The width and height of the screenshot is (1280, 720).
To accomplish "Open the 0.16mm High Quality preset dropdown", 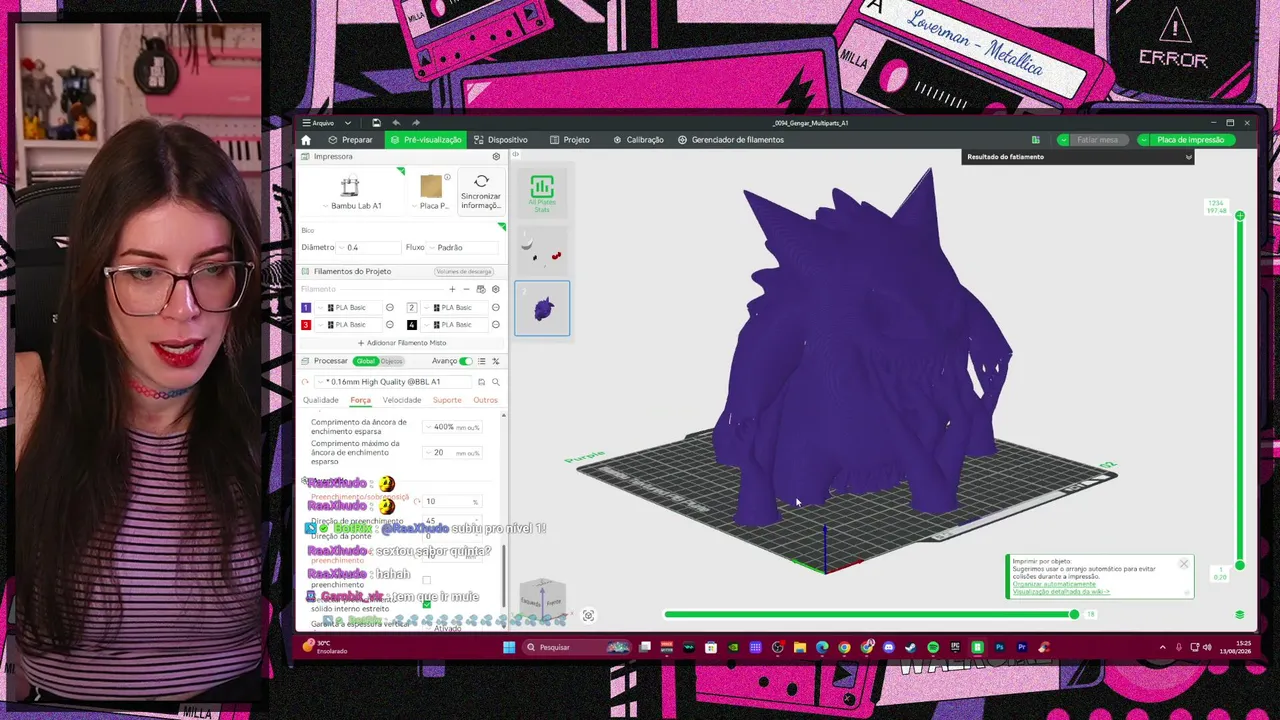I will coord(393,382).
